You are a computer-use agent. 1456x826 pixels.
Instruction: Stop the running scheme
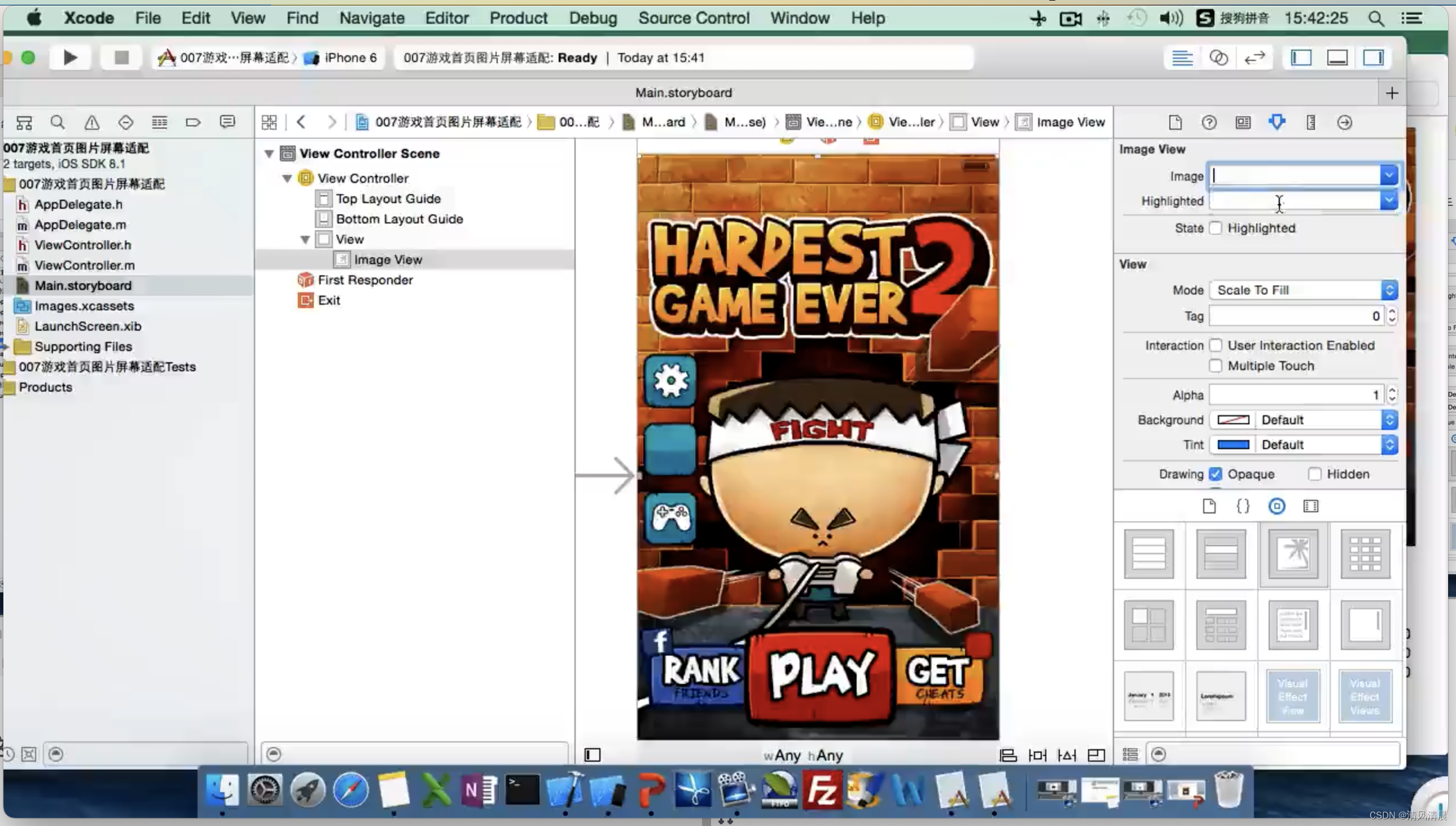pos(121,58)
